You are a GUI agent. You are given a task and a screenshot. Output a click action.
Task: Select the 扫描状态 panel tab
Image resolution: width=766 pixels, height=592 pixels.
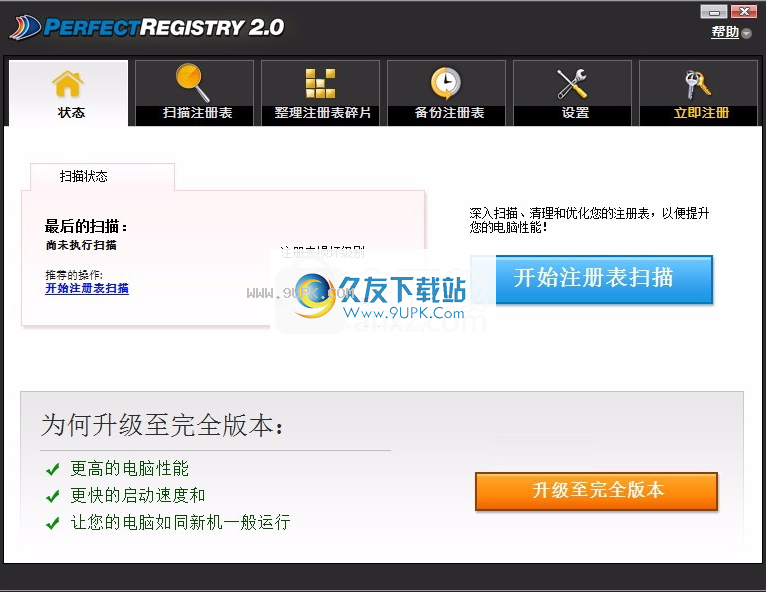tap(103, 176)
